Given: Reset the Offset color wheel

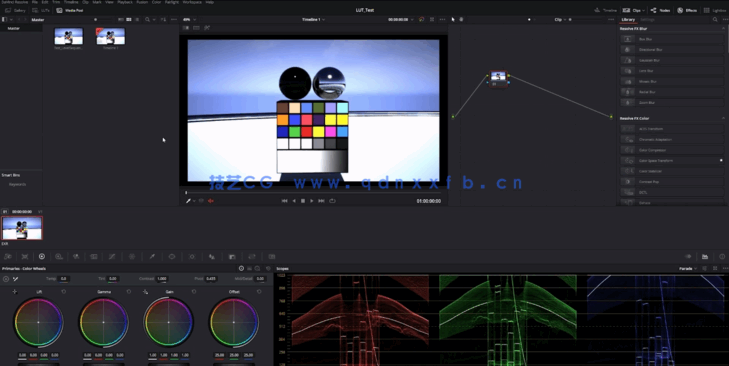Looking at the screenshot, I should tap(259, 292).
